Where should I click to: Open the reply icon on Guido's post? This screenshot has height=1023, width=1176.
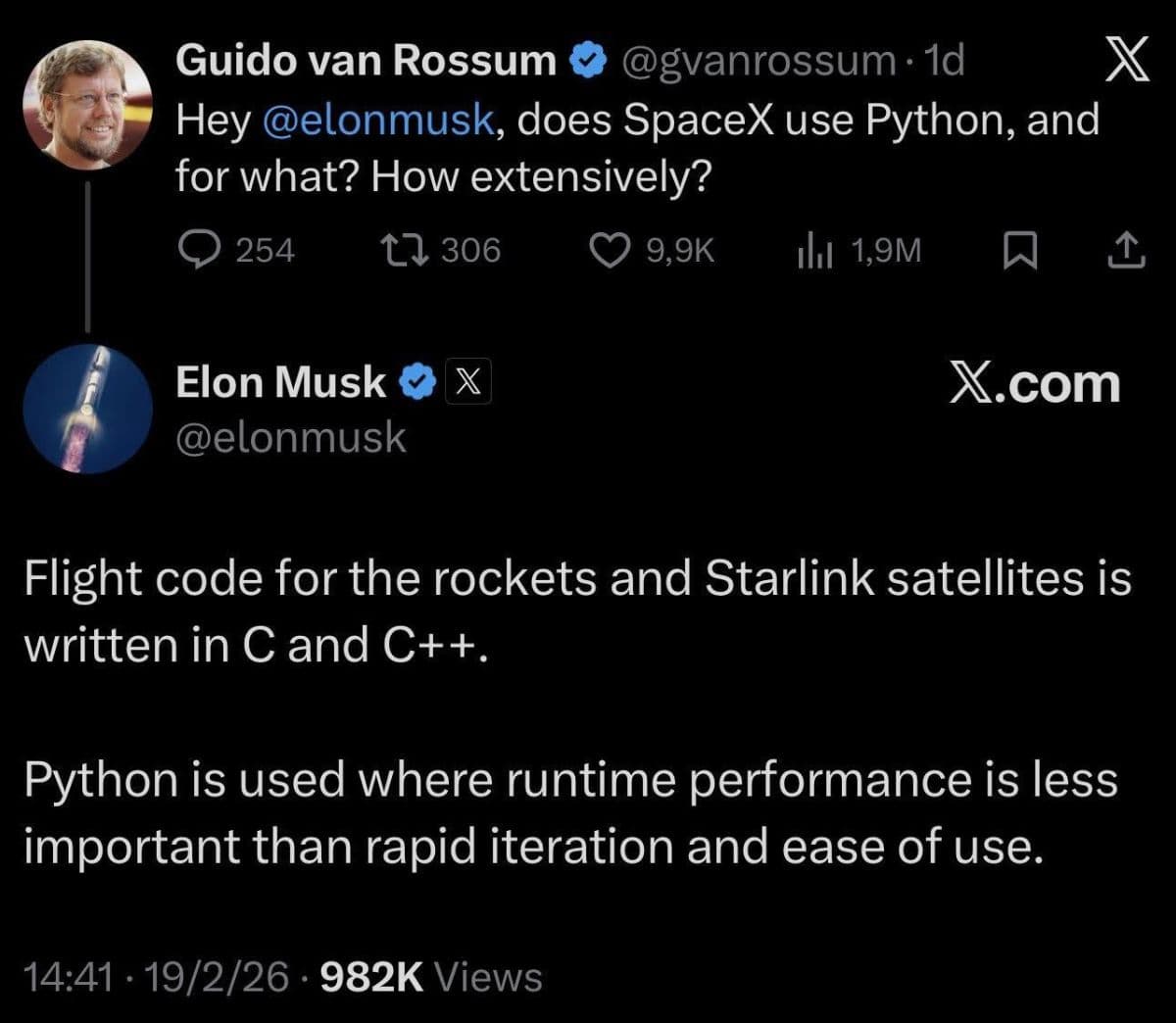point(203,251)
